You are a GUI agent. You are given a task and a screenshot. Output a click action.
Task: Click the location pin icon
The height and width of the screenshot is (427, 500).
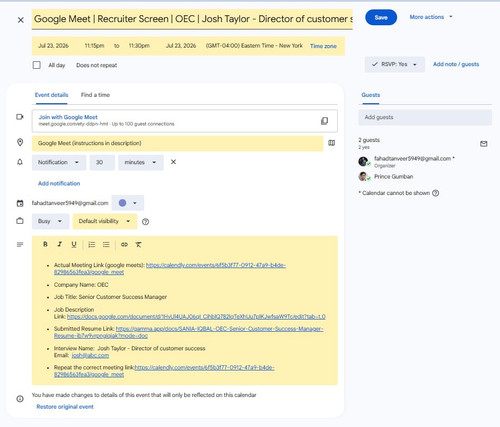coord(20,143)
